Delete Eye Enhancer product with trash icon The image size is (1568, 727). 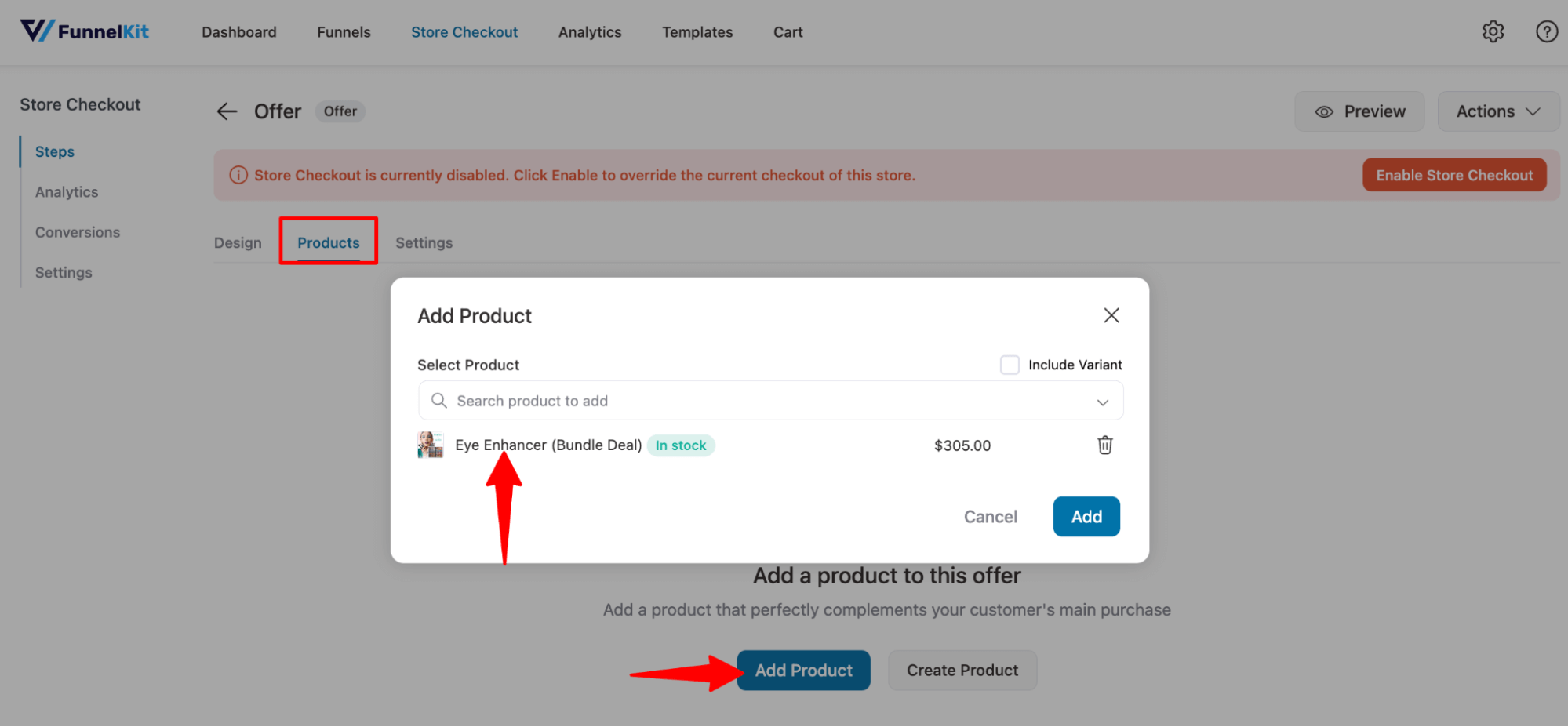pos(1104,445)
